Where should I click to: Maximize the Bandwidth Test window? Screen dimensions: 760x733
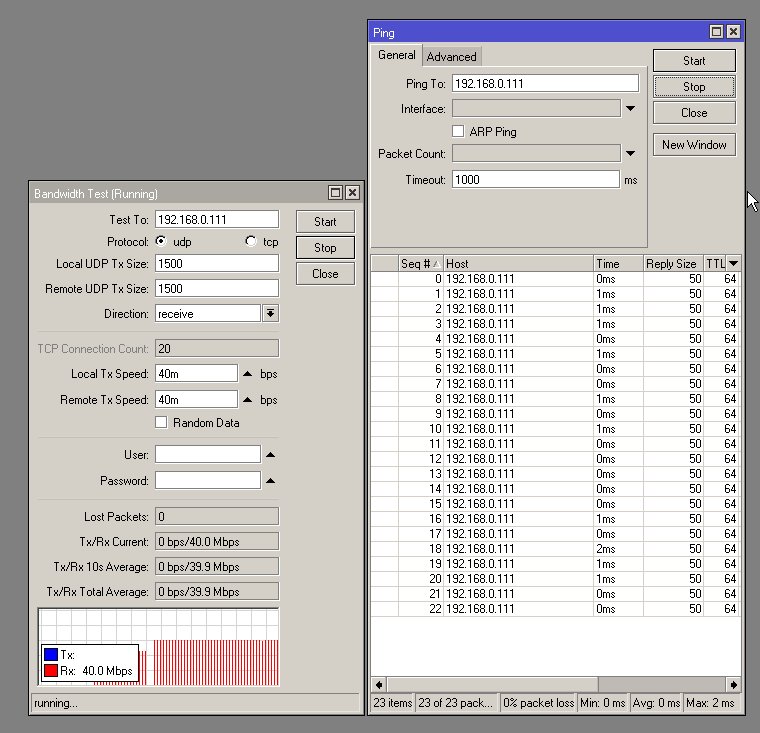click(335, 192)
